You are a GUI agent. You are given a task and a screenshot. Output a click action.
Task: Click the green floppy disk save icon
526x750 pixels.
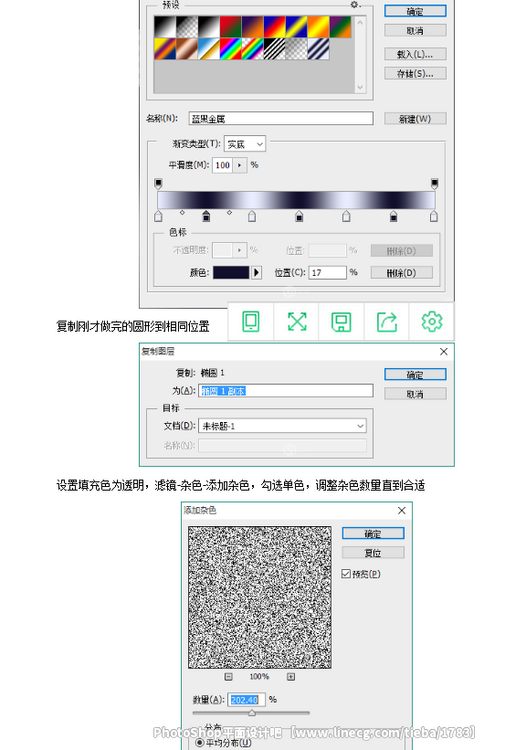pyautogui.click(x=341, y=321)
